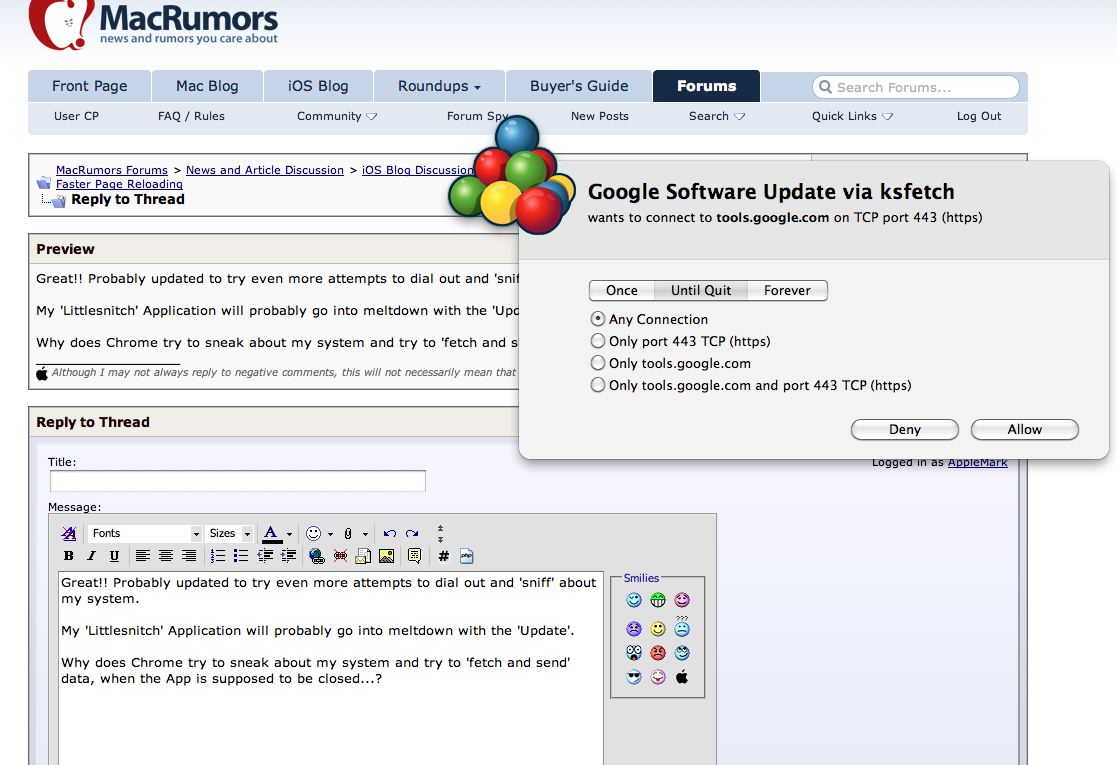Screen dimensions: 1117x765
Task: Click Deny in Little Snitch dialog
Action: pos(905,430)
